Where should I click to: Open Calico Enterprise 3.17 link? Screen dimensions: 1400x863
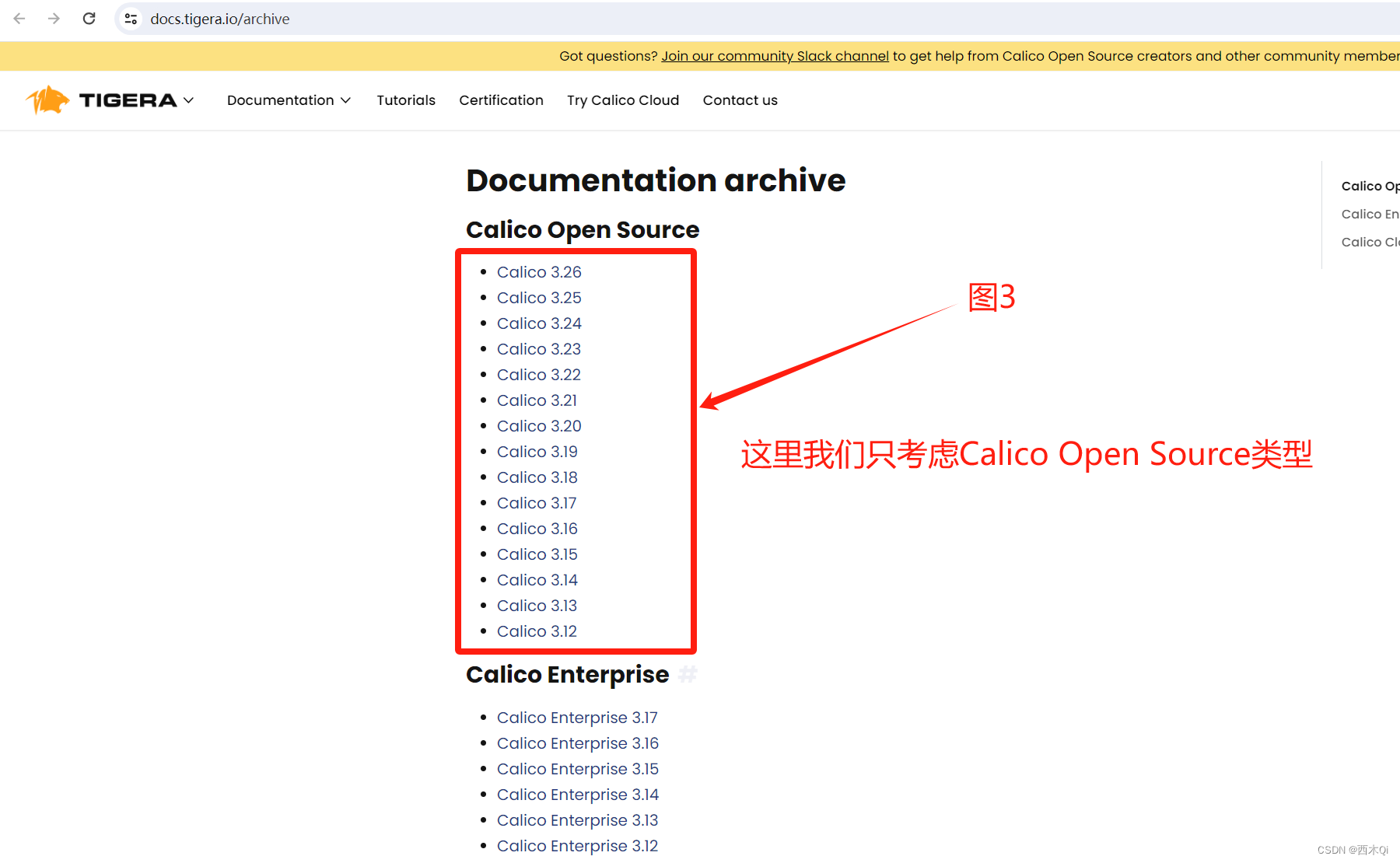click(x=577, y=718)
